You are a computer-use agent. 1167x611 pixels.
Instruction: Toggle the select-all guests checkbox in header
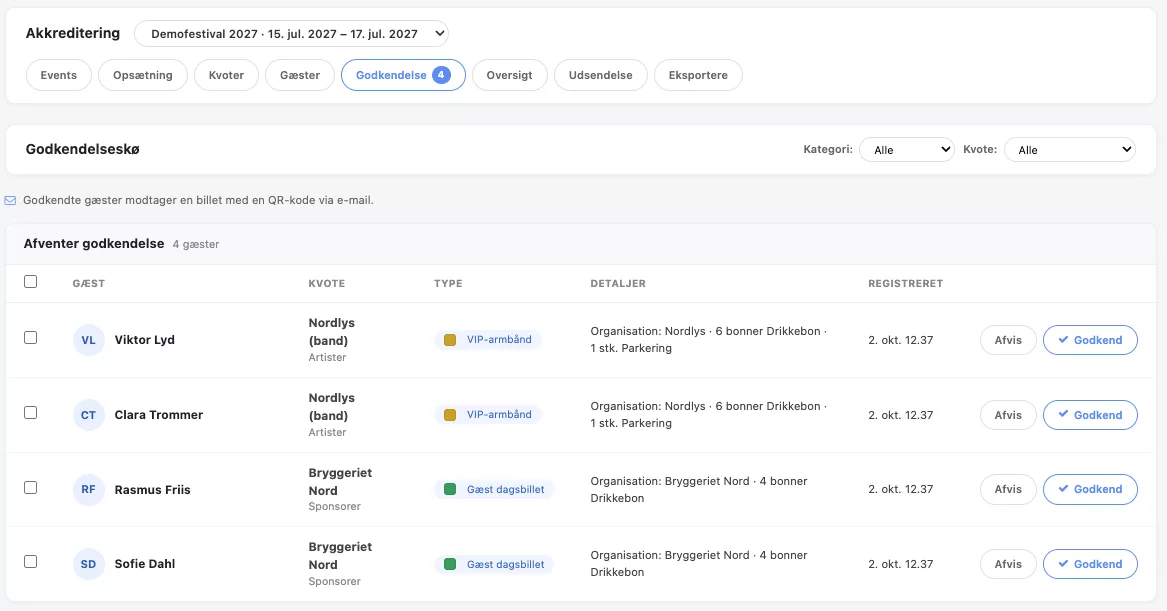pyautogui.click(x=31, y=281)
